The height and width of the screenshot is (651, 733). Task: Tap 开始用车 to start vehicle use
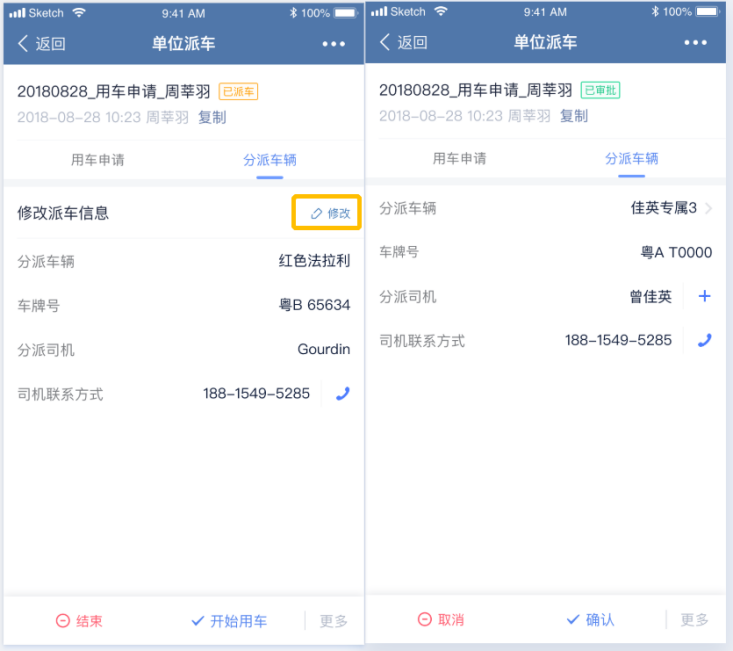coord(229,621)
